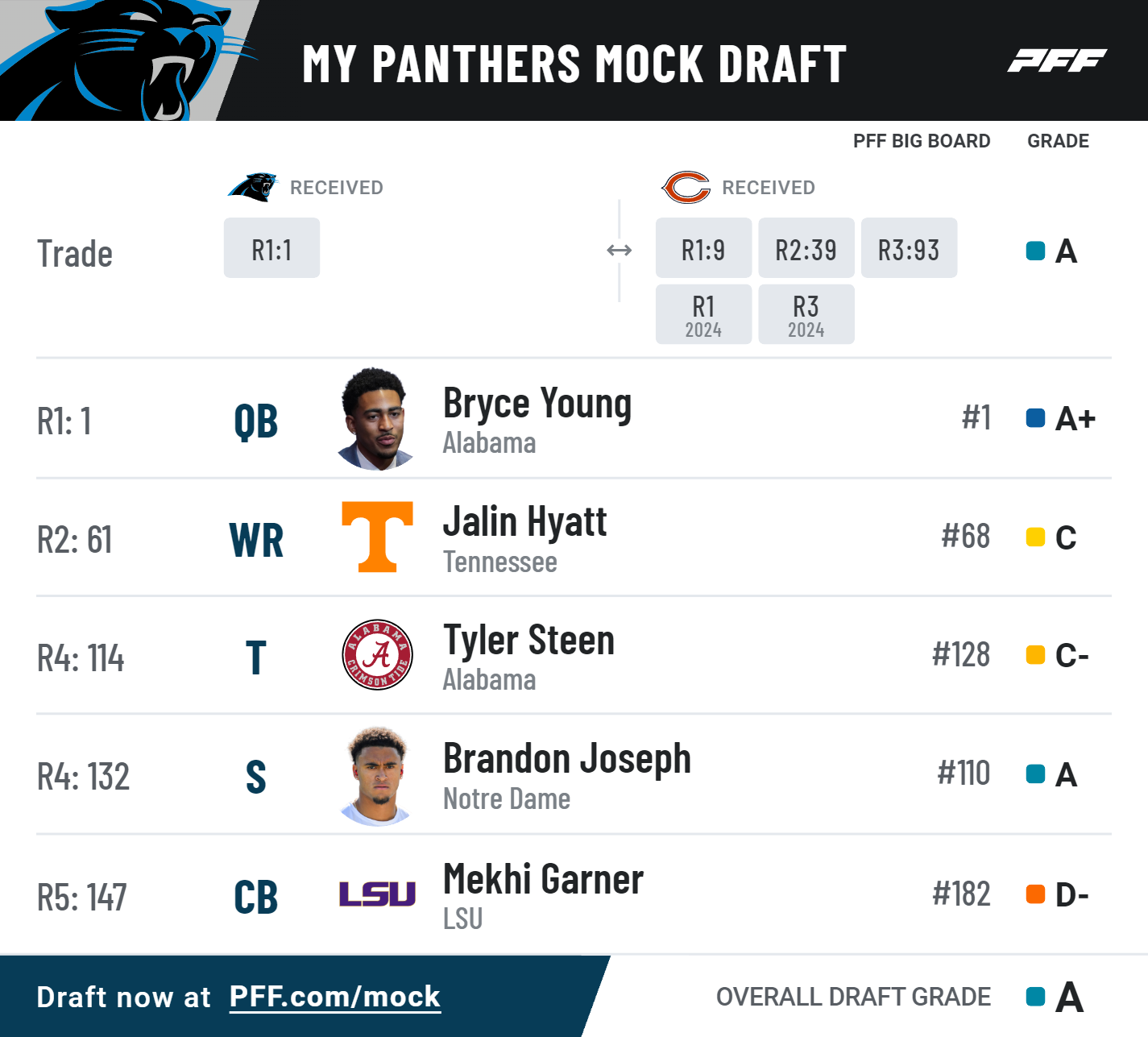This screenshot has width=1148, height=1037.
Task: Click the Tennessee T logo
Action: tap(377, 537)
